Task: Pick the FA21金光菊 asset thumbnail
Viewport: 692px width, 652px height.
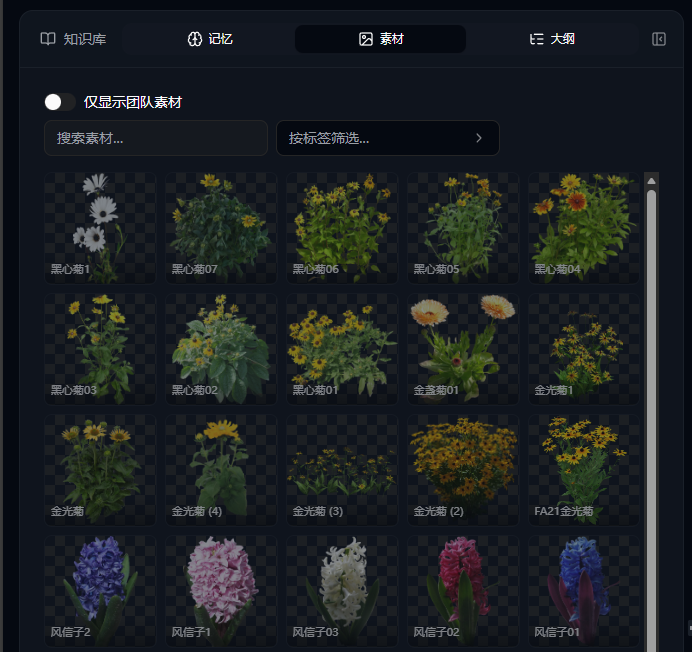Action: pyautogui.click(x=584, y=470)
